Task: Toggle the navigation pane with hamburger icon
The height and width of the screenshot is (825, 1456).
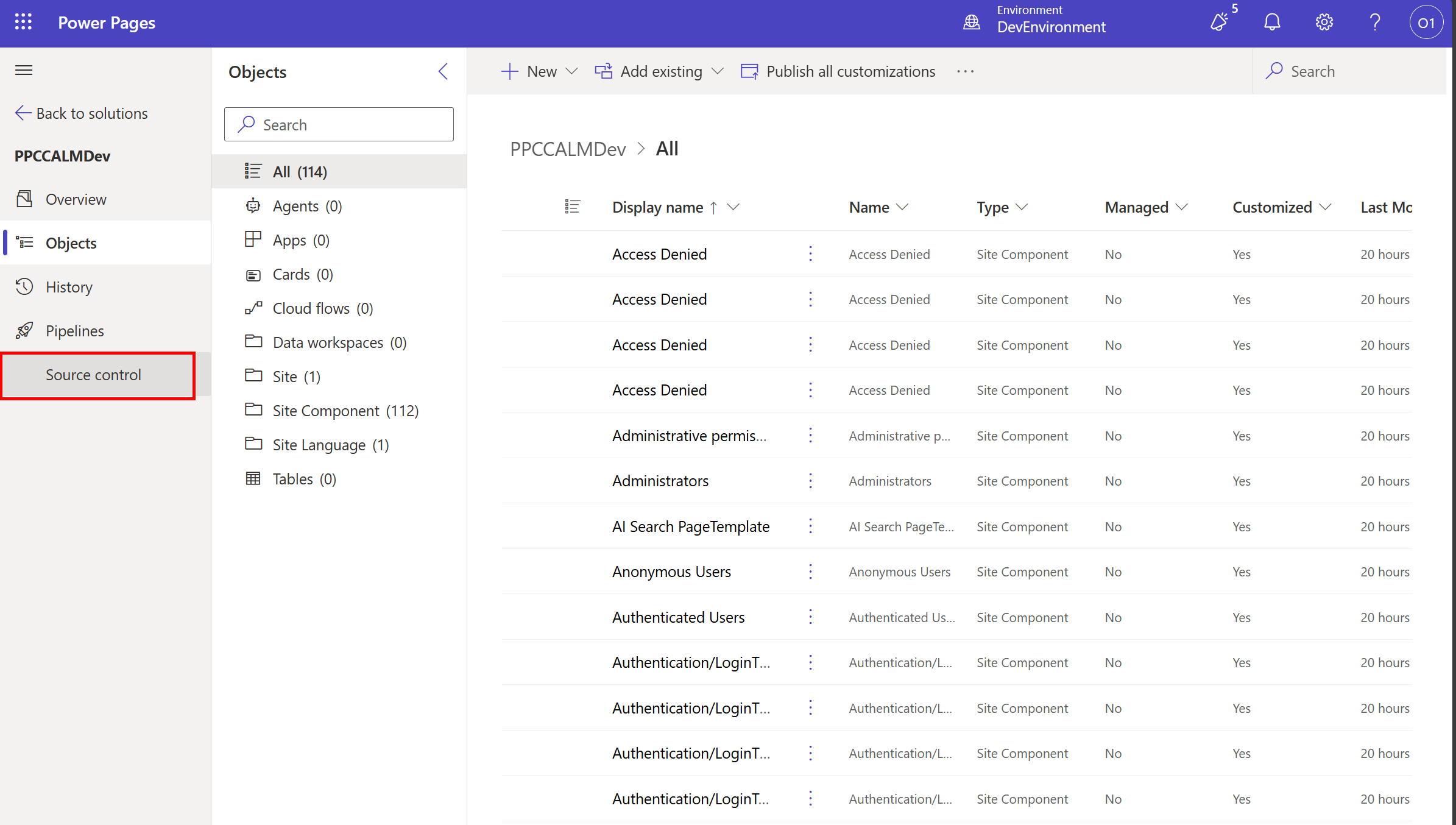Action: tap(23, 70)
